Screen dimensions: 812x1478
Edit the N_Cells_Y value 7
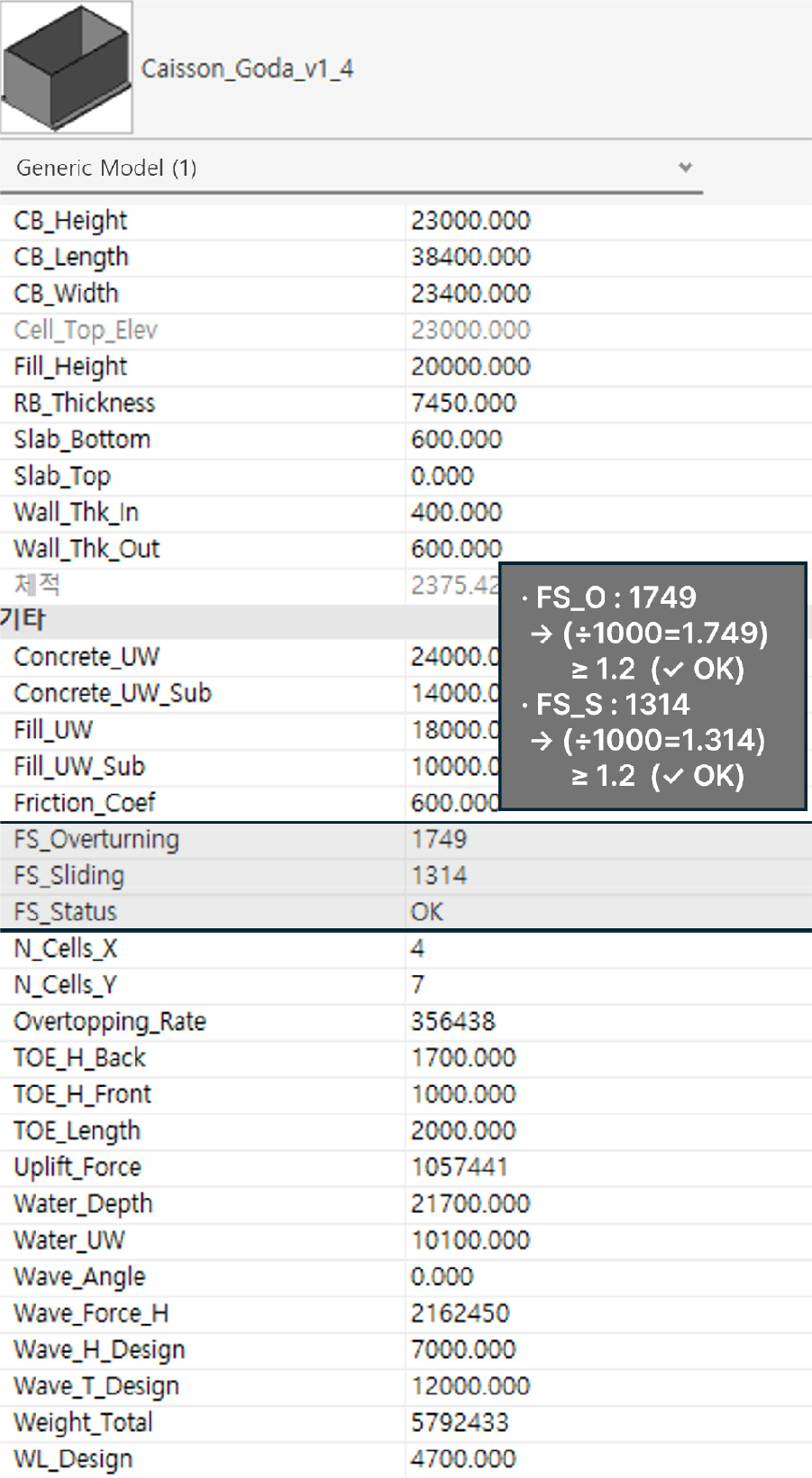[x=417, y=985]
